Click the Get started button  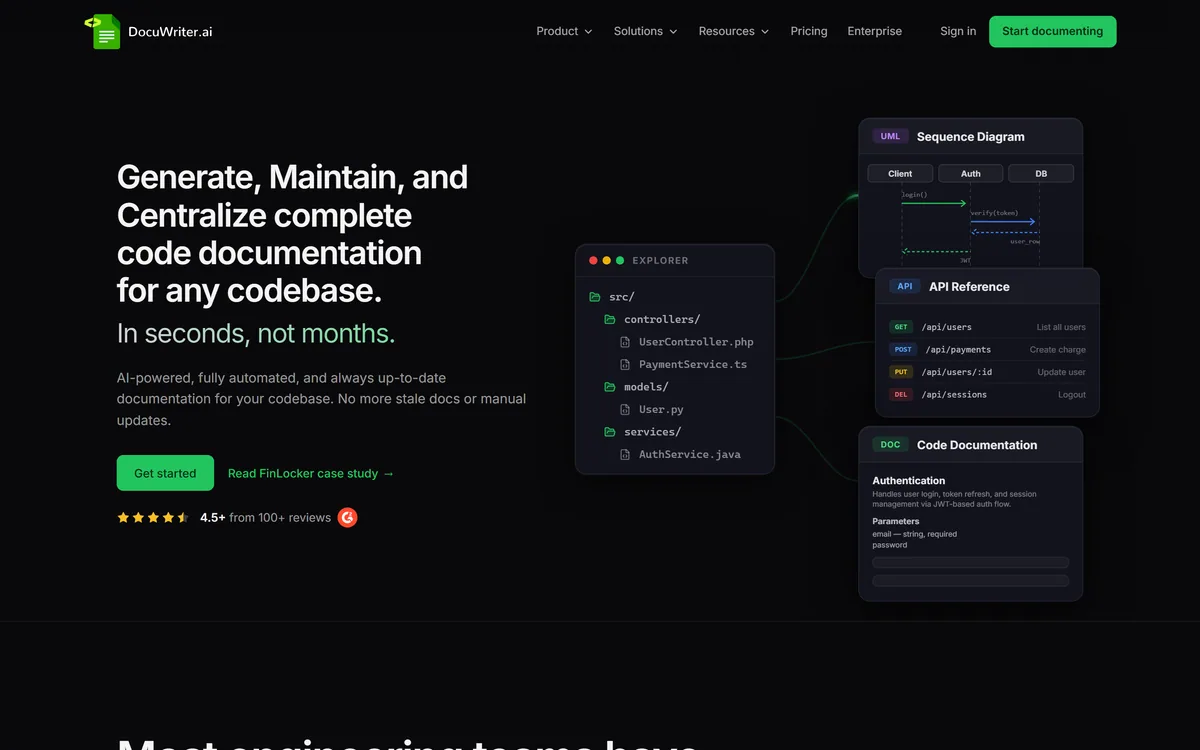165,473
